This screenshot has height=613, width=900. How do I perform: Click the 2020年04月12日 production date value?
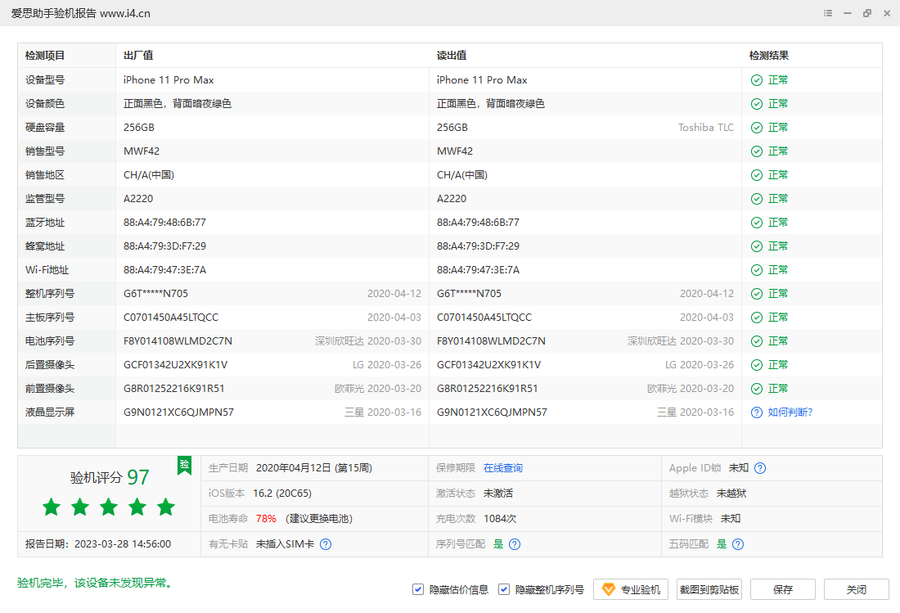coord(314,468)
